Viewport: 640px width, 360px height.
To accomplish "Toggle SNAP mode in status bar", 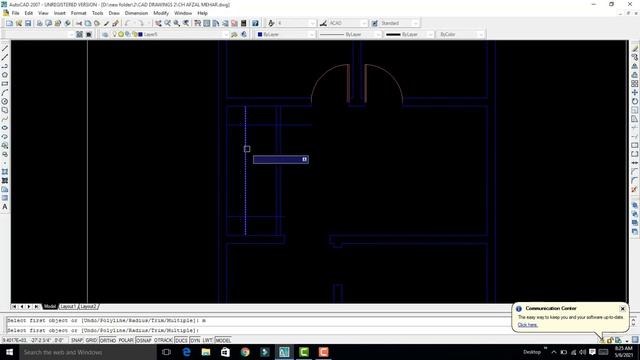I will point(77,340).
